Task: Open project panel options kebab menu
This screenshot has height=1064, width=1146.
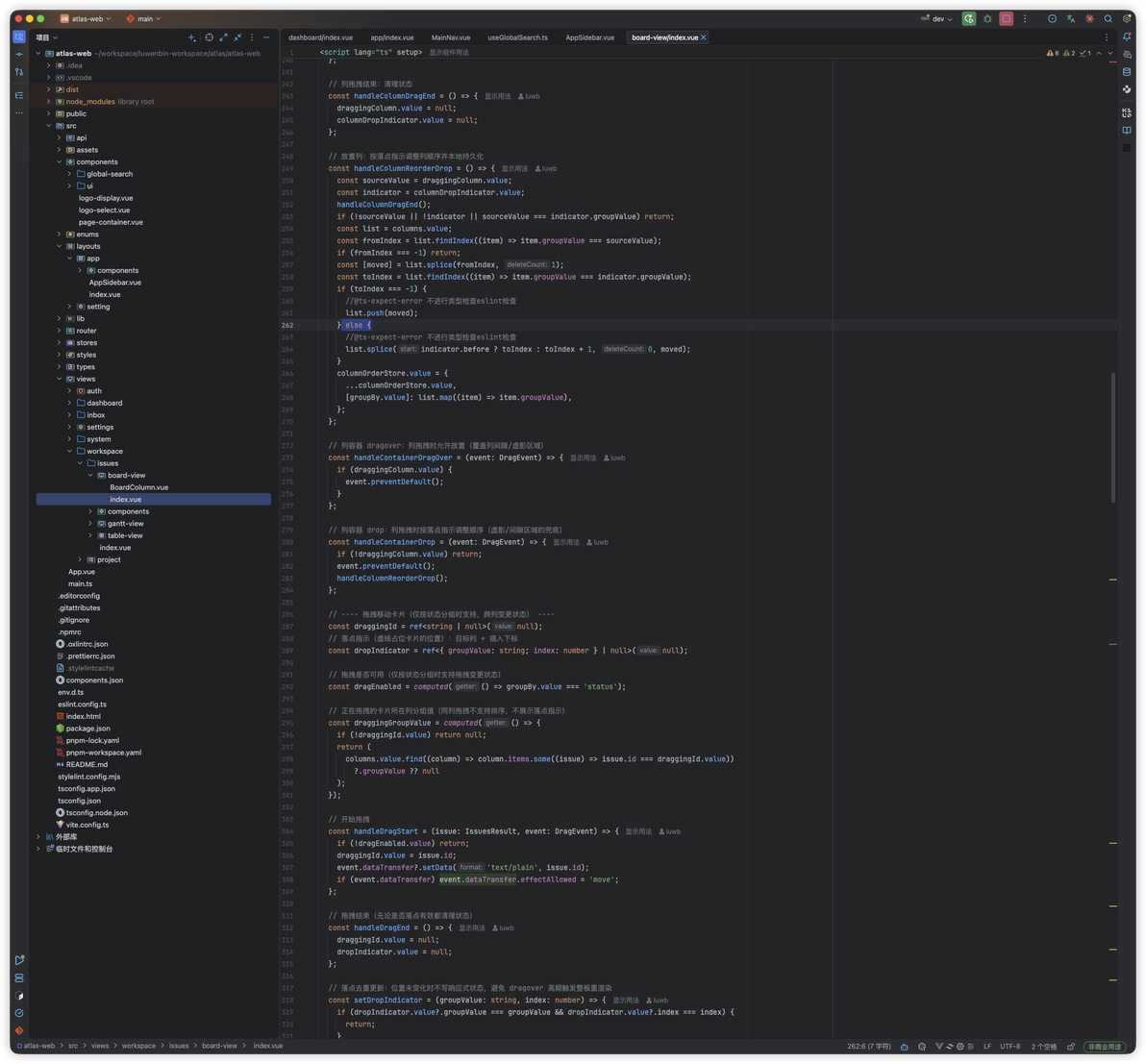Action: (x=252, y=37)
